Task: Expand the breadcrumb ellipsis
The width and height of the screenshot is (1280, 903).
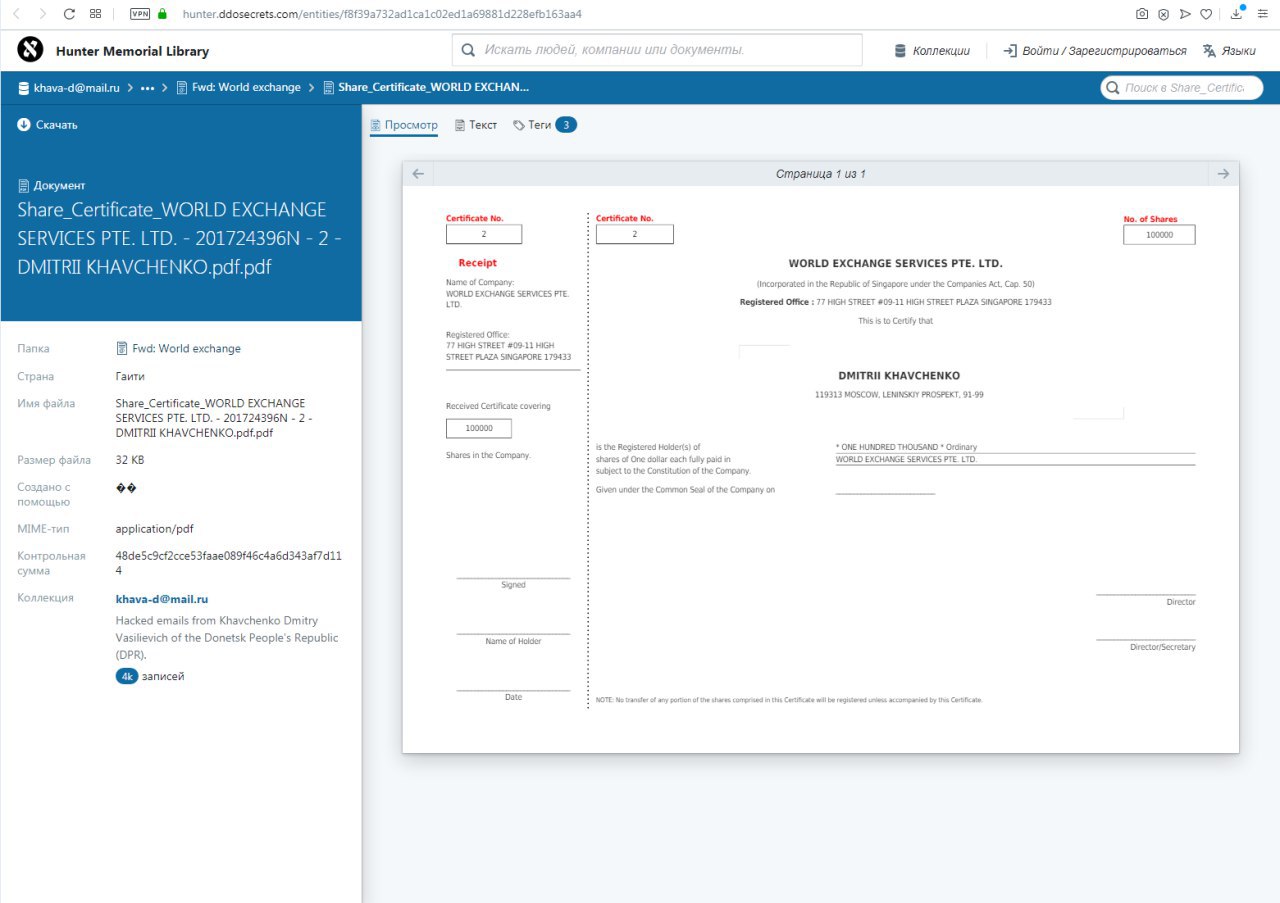Action: 148,88
